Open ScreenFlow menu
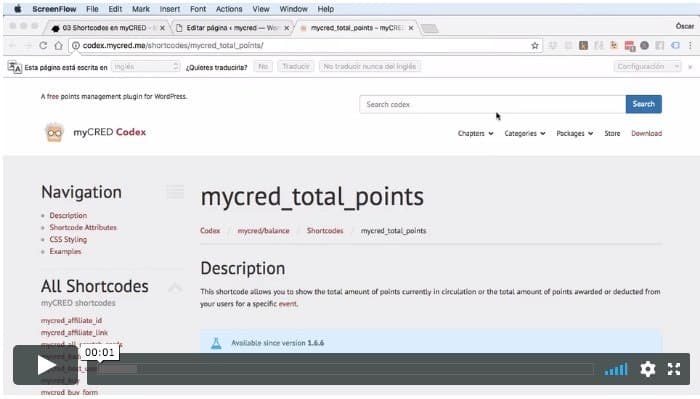Image resolution: width=700 pixels, height=399 pixels. 54,9
